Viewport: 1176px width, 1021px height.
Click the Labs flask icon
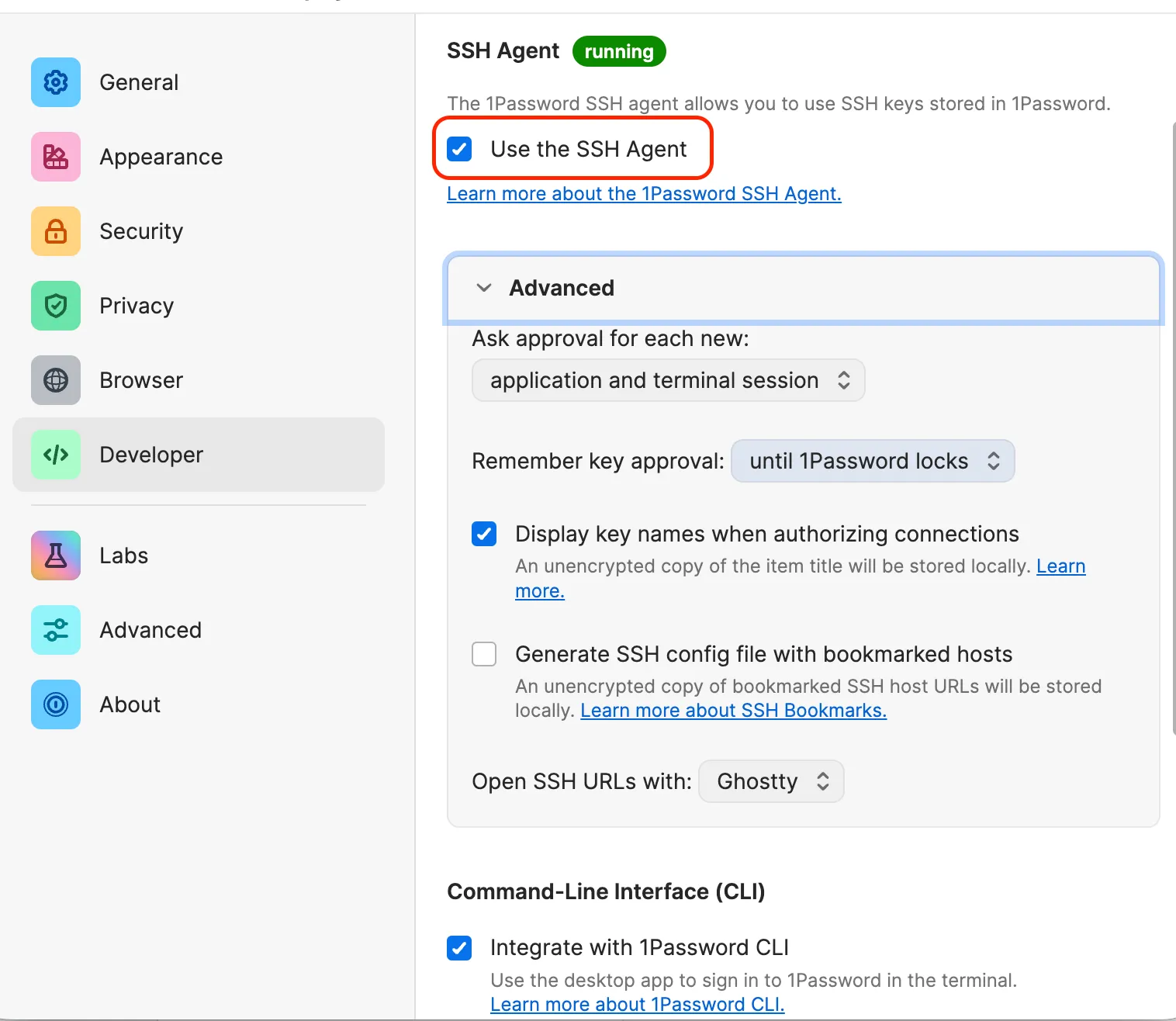pos(56,555)
